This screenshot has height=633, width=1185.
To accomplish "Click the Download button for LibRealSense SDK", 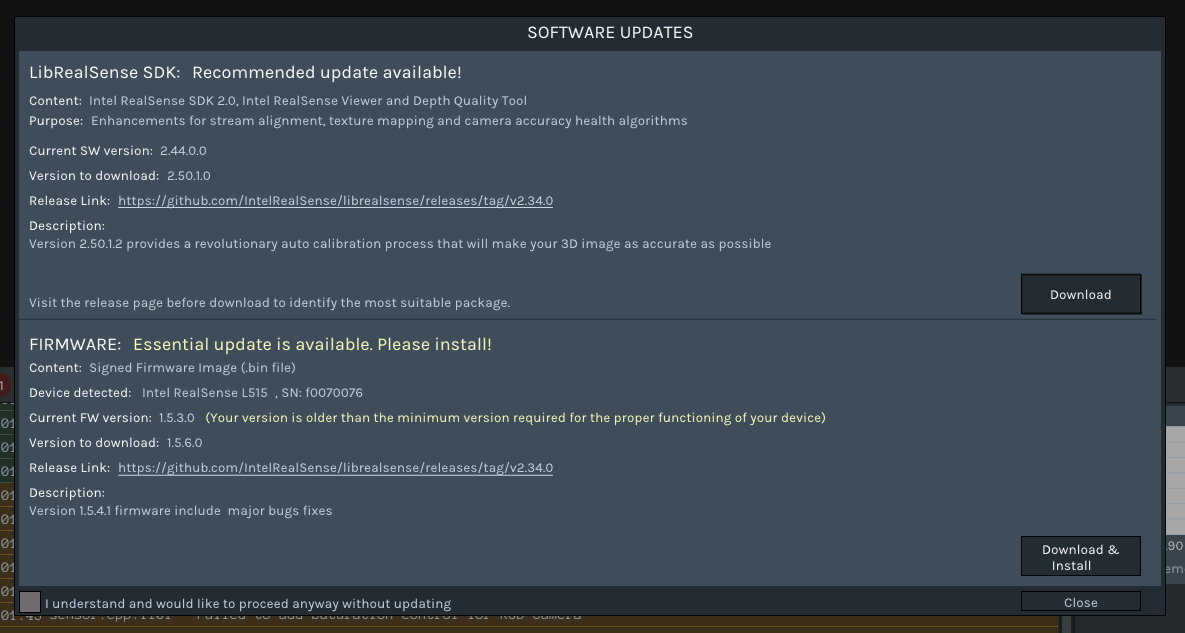I will point(1081,295).
